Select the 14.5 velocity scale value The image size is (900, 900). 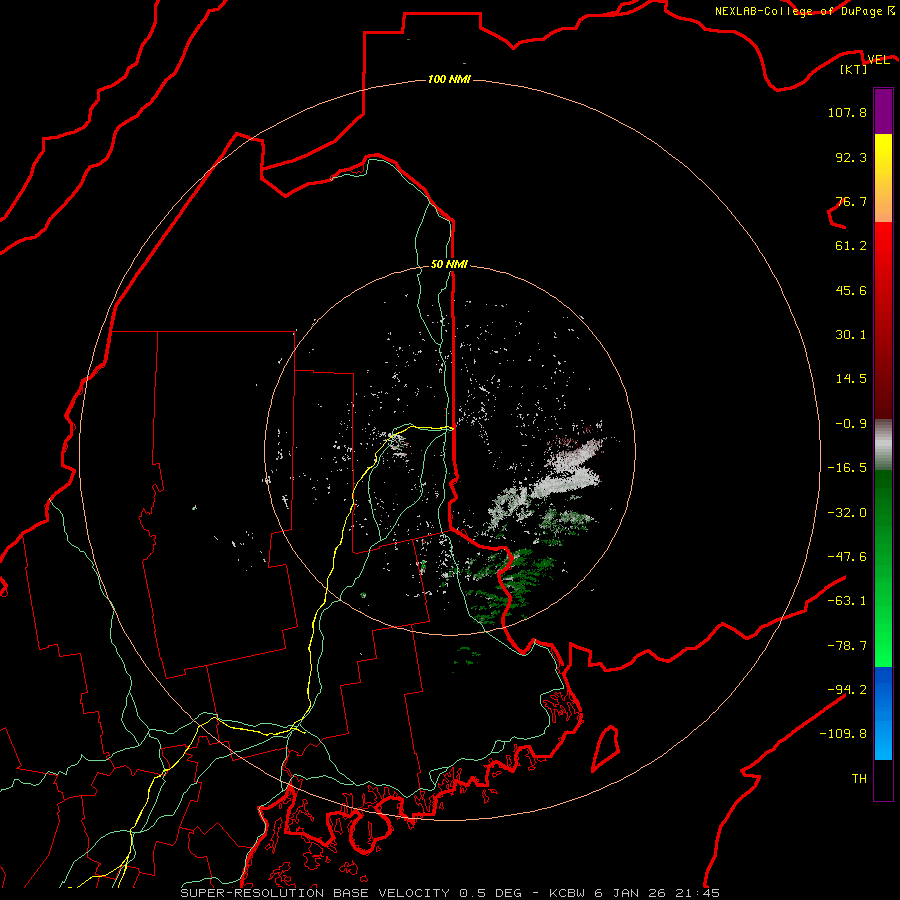pos(851,379)
